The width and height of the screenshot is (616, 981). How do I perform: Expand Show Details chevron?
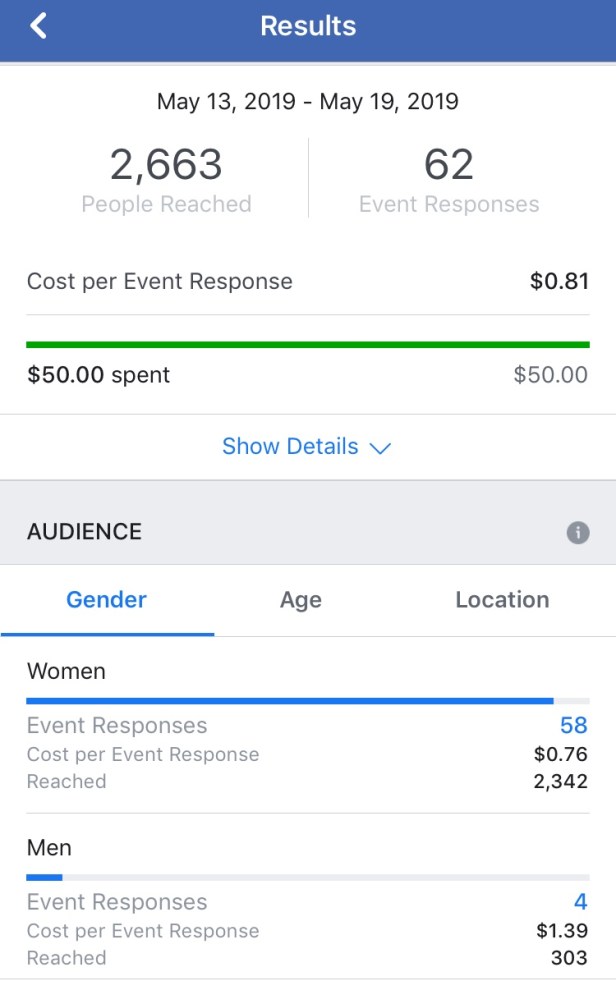(380, 448)
